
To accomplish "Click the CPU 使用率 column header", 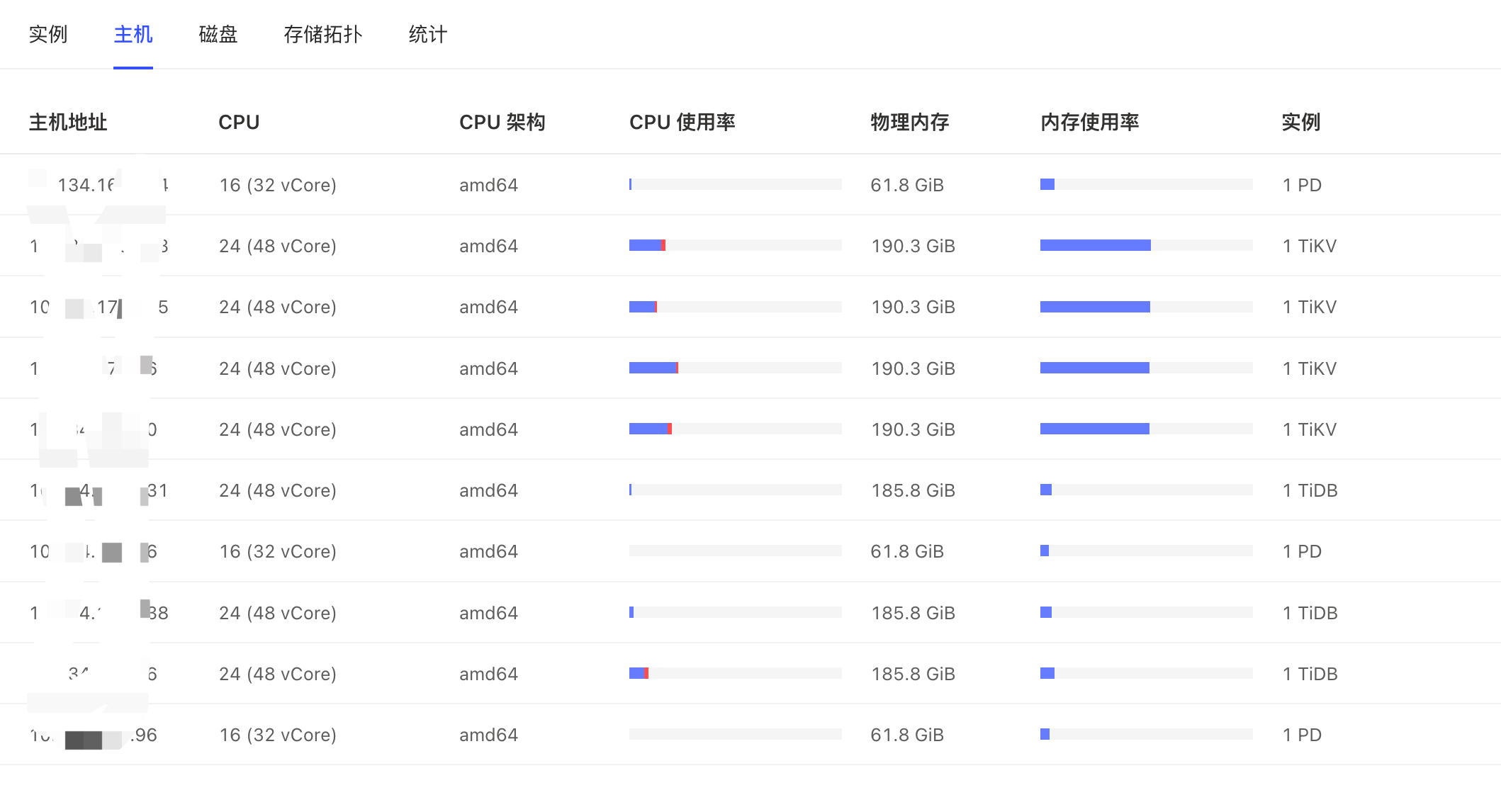I will pyautogui.click(x=682, y=122).
